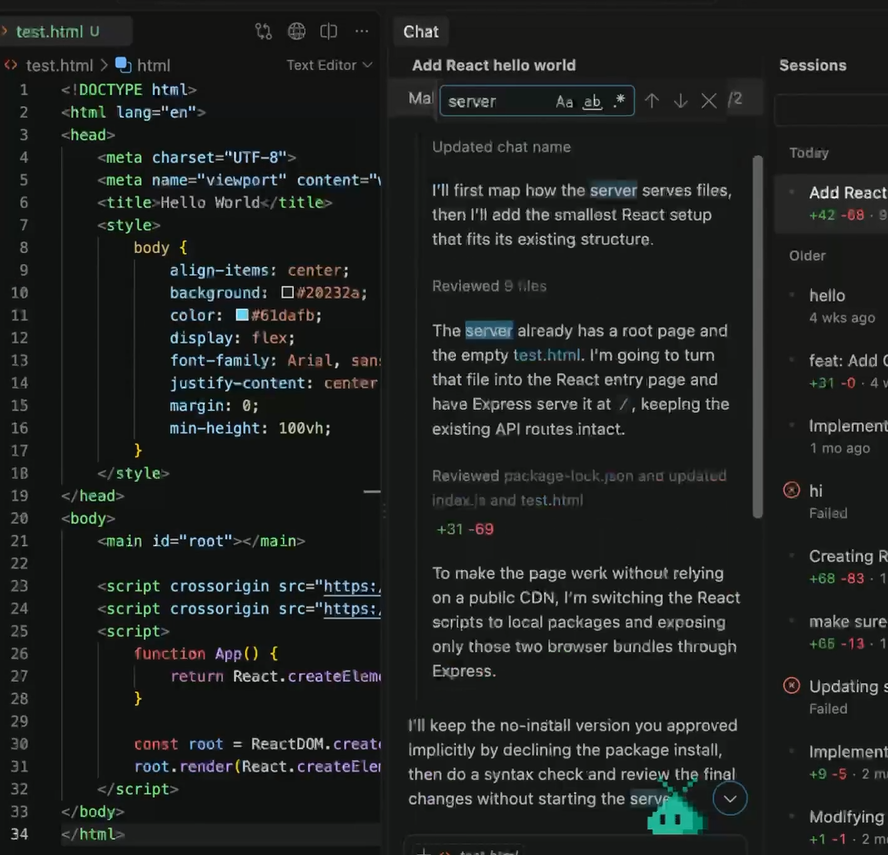Image resolution: width=888 pixels, height=855 pixels.
Task: Click test.html in the breadcrumb
Action: tap(59, 66)
